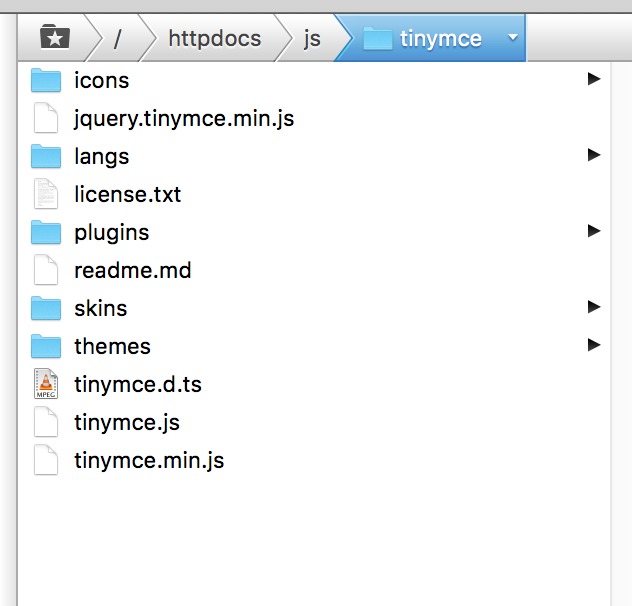632x606 pixels.
Task: Open tinymce breadcrumb dropdown arrow
Action: [513, 37]
